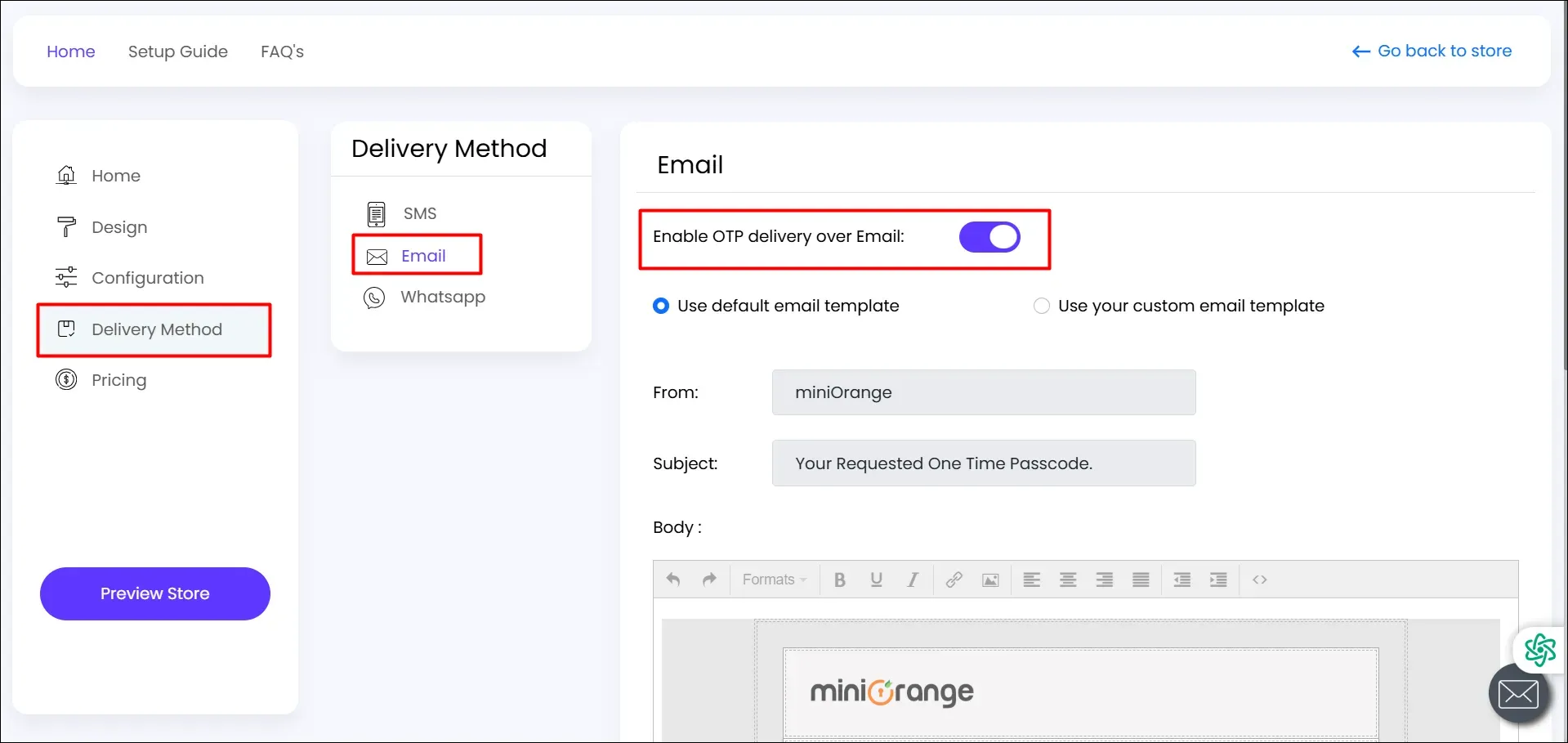Screen dimensions: 1568x743
Task: Click the Pricing dollar coin icon
Action: point(66,379)
